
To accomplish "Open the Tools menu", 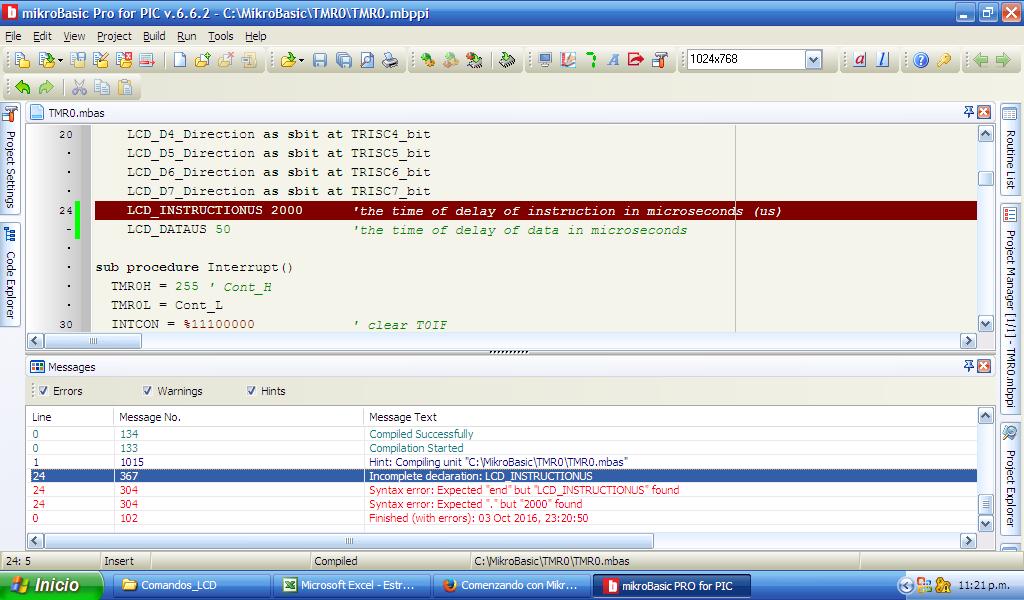I will coord(221,36).
